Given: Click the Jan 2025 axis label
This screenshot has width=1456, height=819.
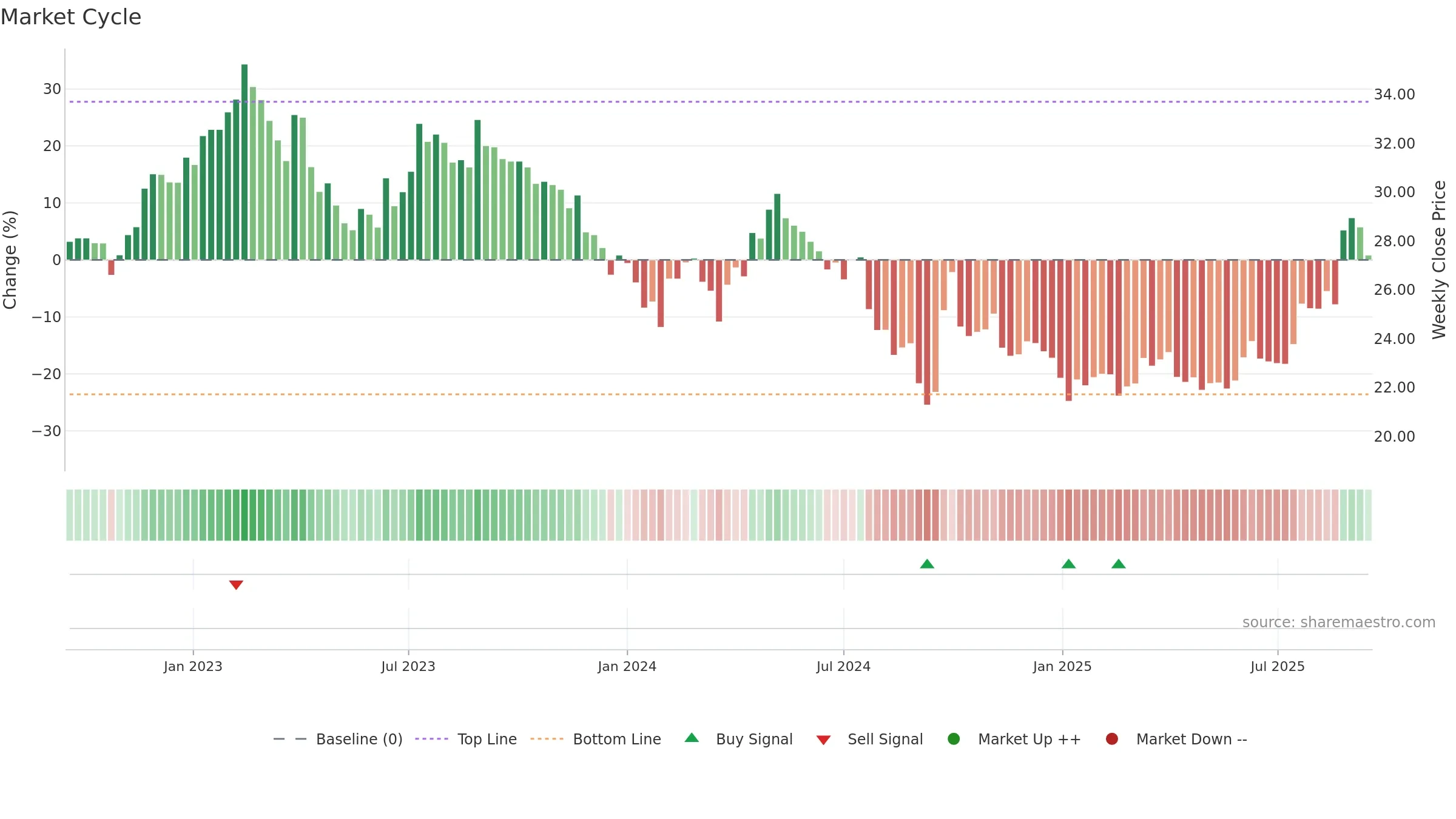Looking at the screenshot, I should (1062, 667).
